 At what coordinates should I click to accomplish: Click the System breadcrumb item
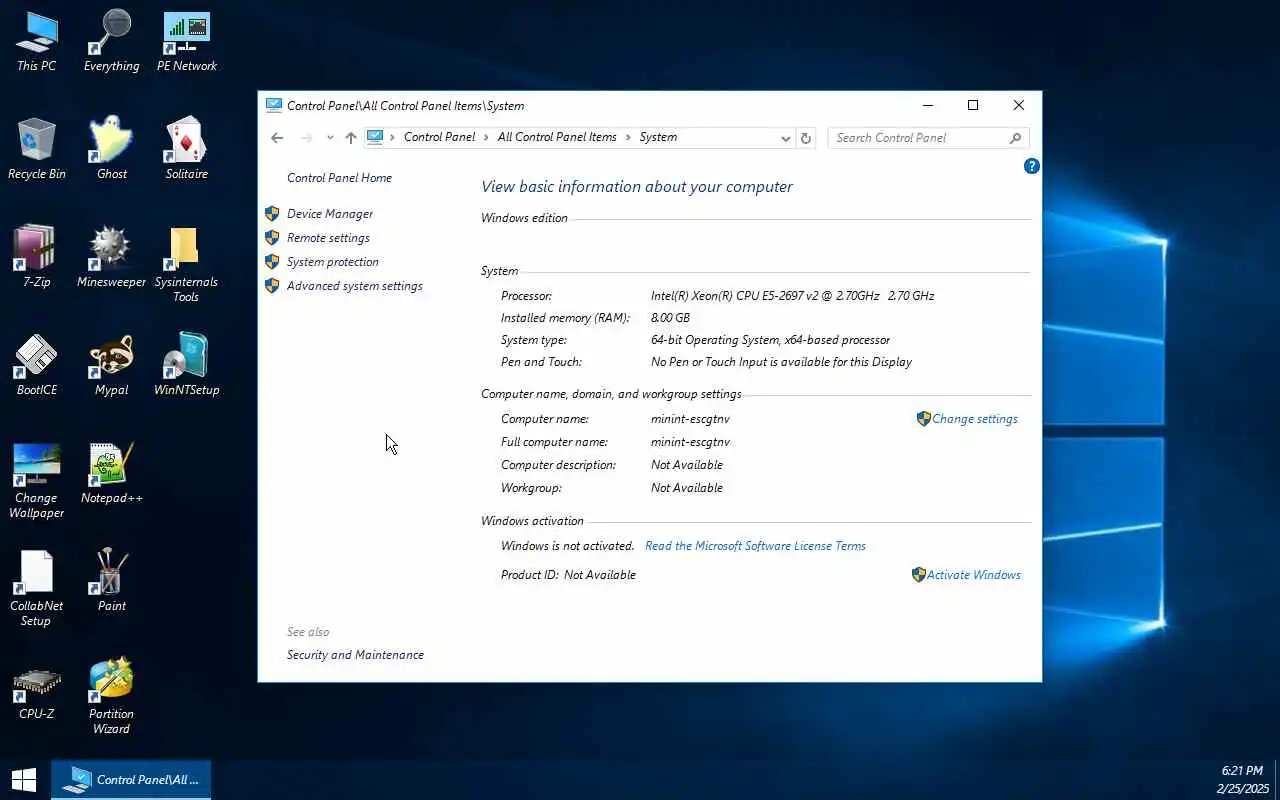click(x=658, y=138)
